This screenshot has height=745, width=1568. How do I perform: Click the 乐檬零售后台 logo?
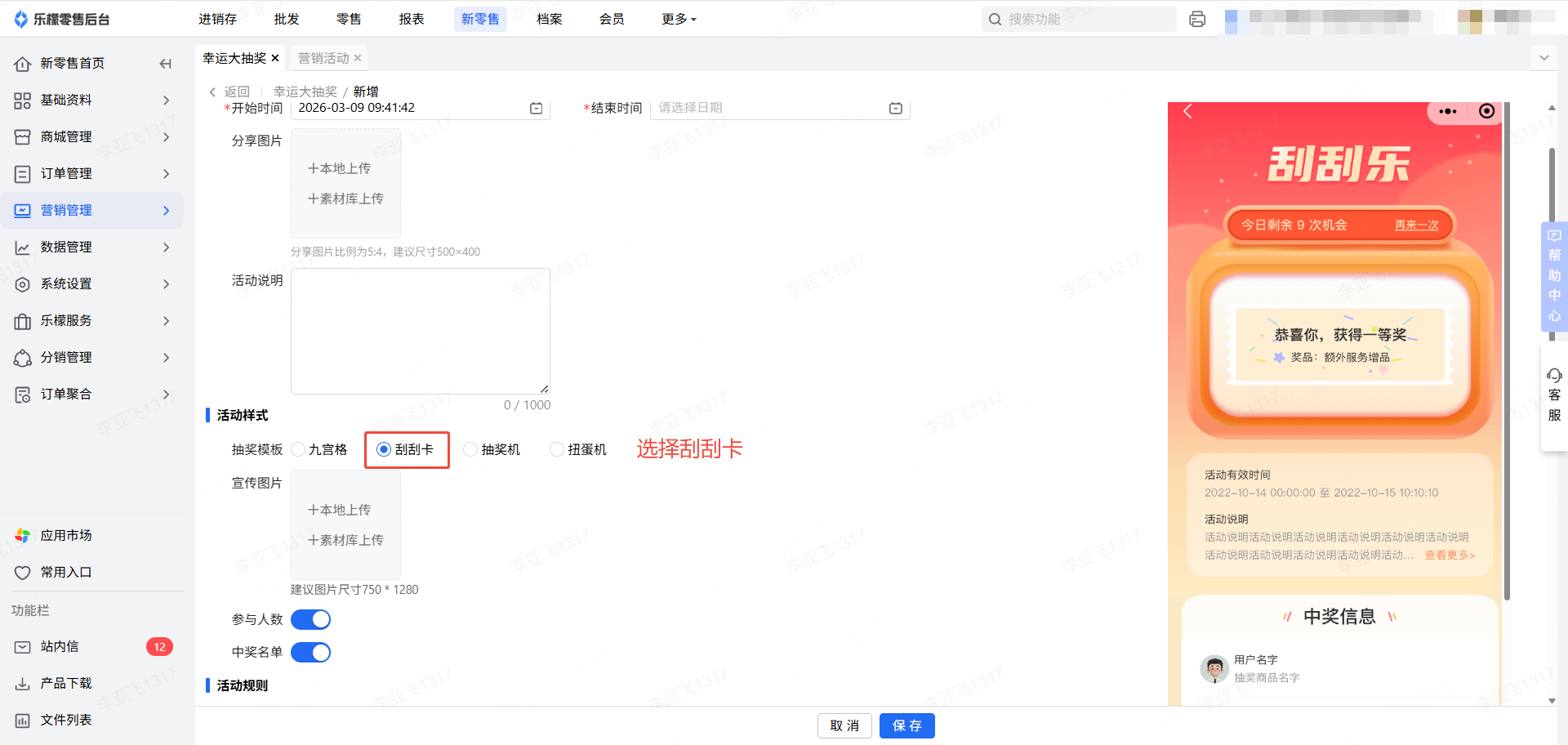click(62, 19)
